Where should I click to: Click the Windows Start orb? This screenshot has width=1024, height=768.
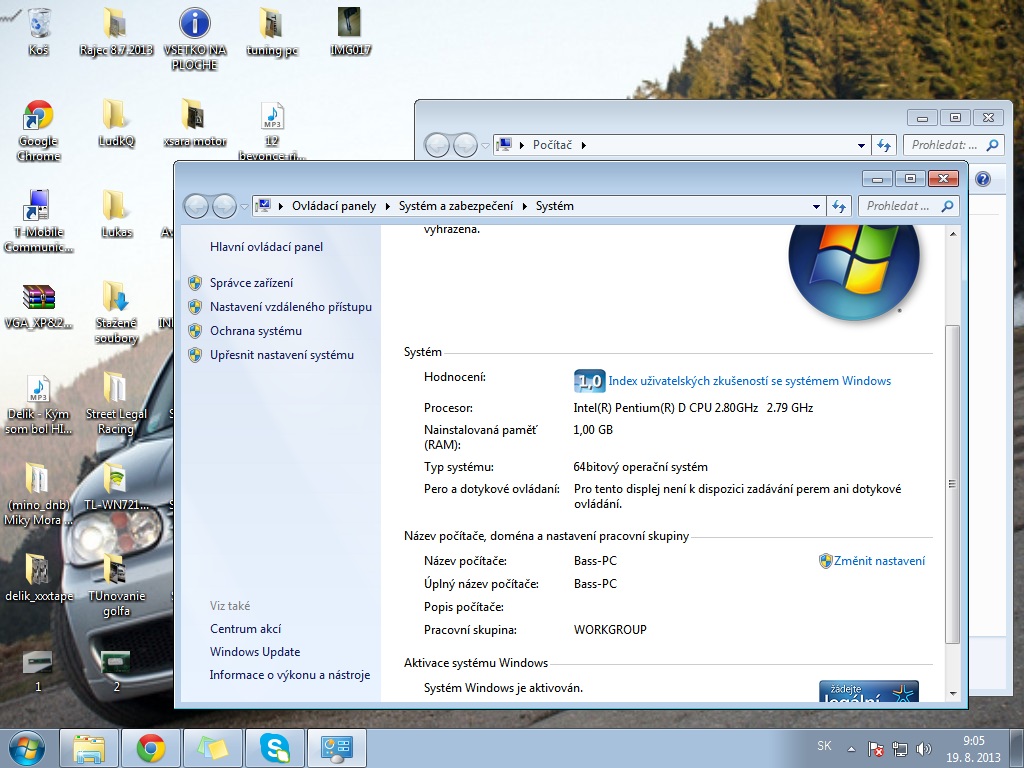pos(26,747)
